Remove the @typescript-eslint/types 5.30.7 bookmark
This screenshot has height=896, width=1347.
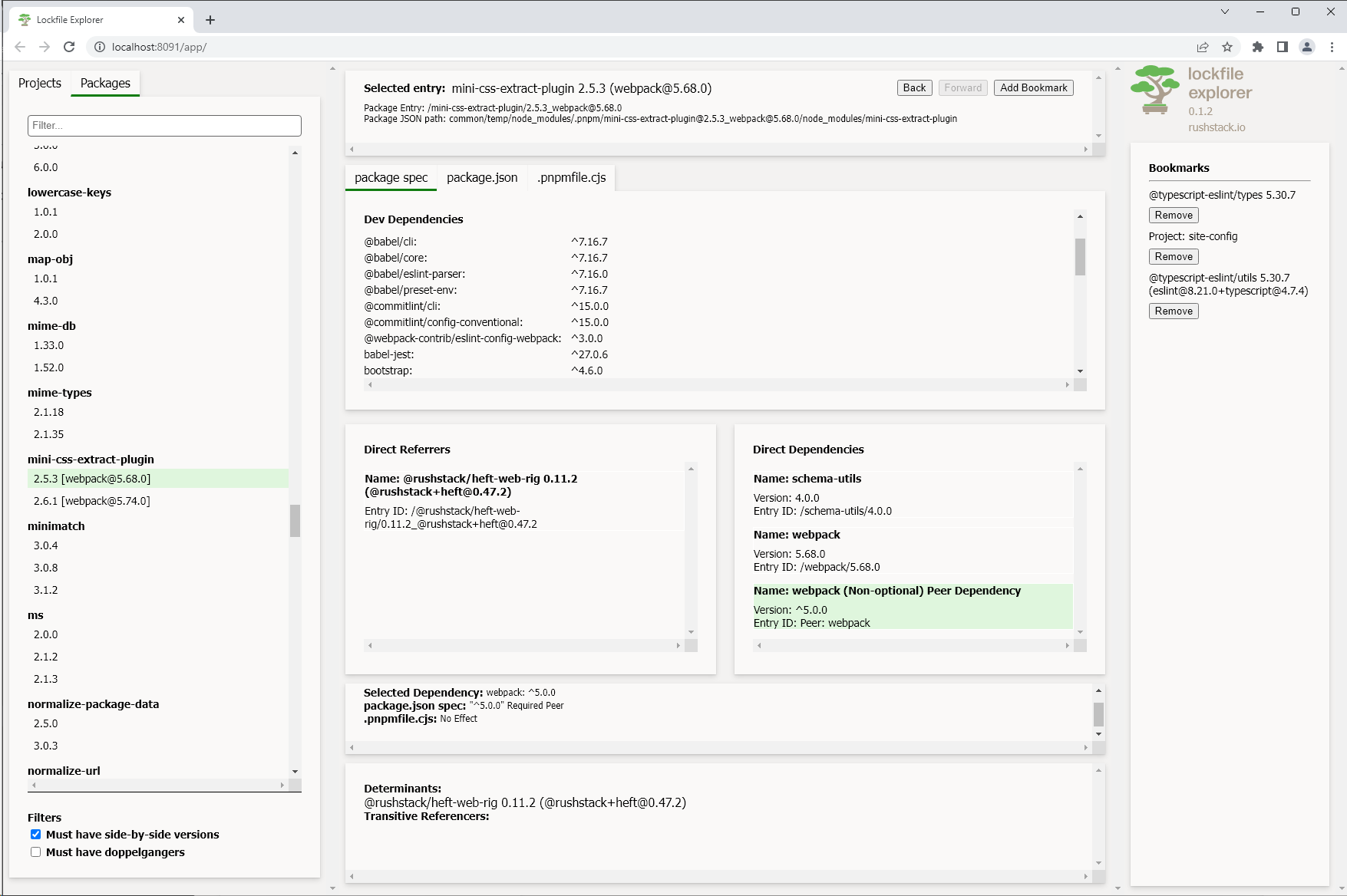pos(1174,215)
